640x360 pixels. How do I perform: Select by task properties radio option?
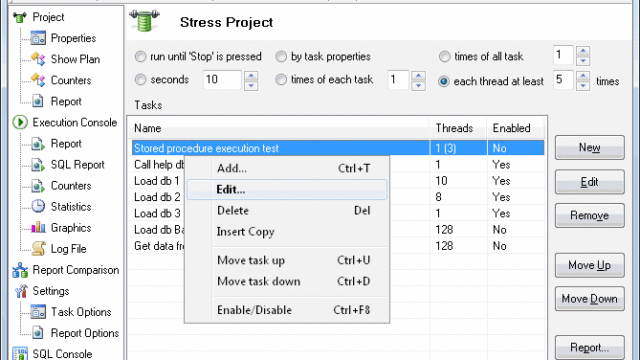click(281, 57)
